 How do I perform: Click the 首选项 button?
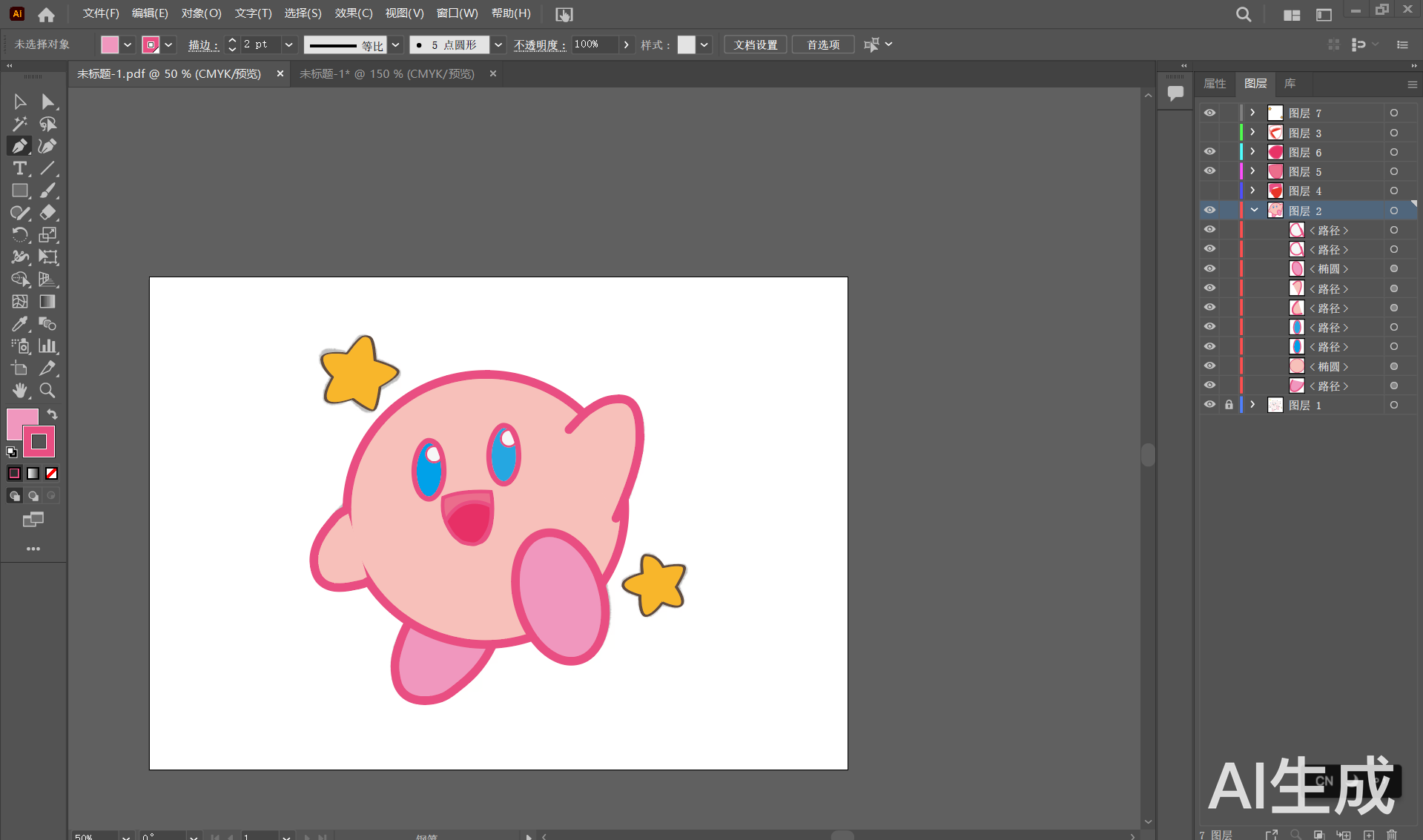click(823, 45)
